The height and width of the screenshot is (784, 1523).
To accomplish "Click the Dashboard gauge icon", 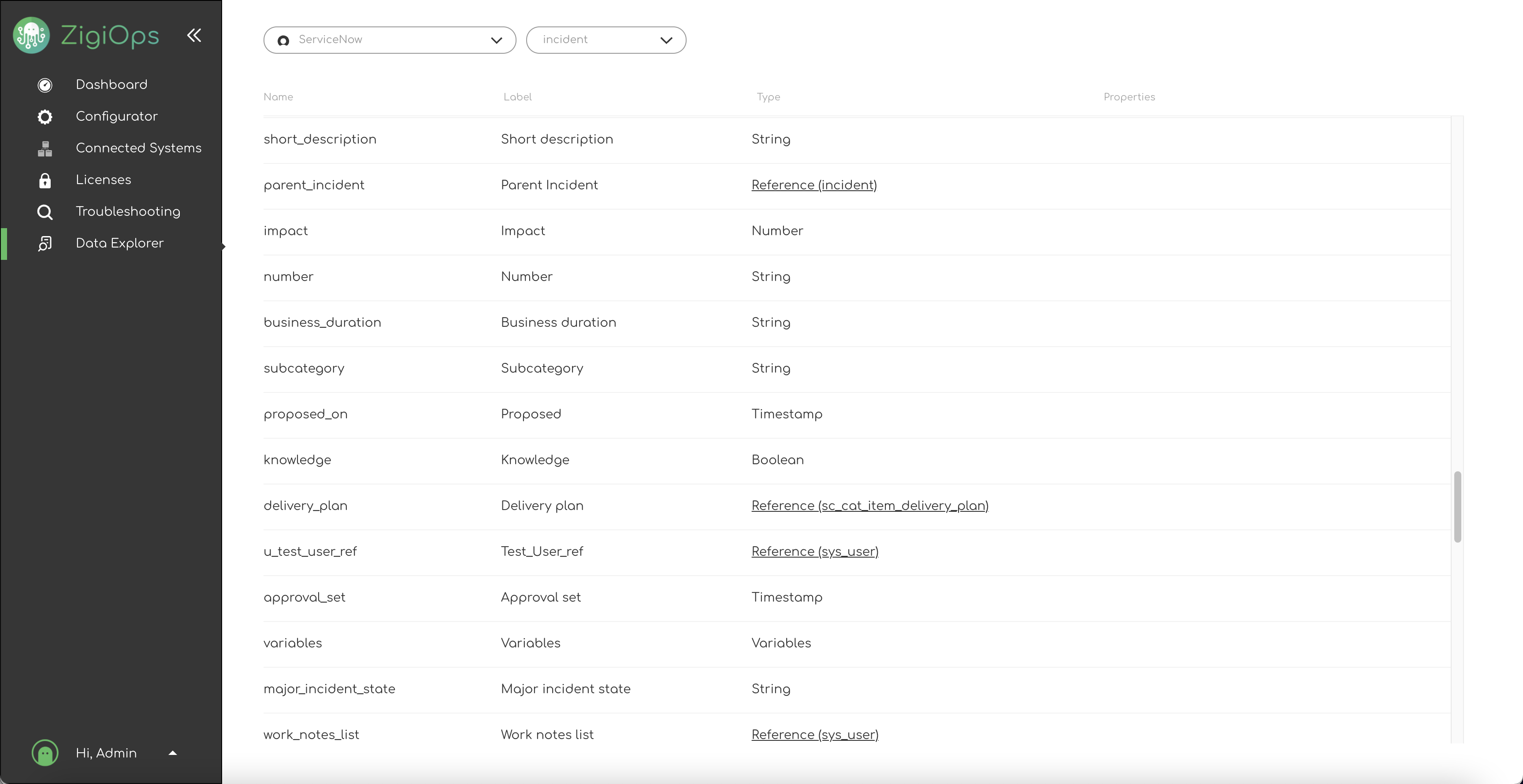I will tap(45, 85).
